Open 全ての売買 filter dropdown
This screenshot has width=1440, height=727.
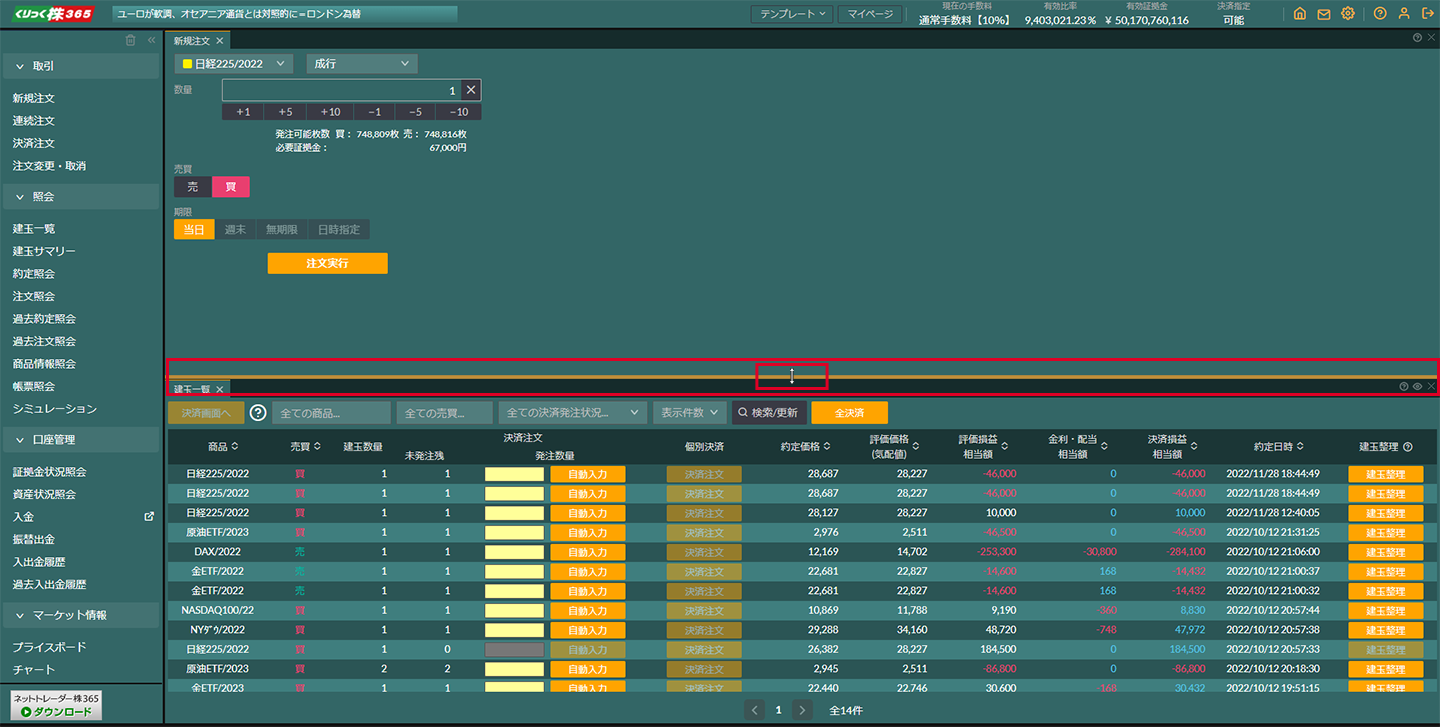click(445, 412)
